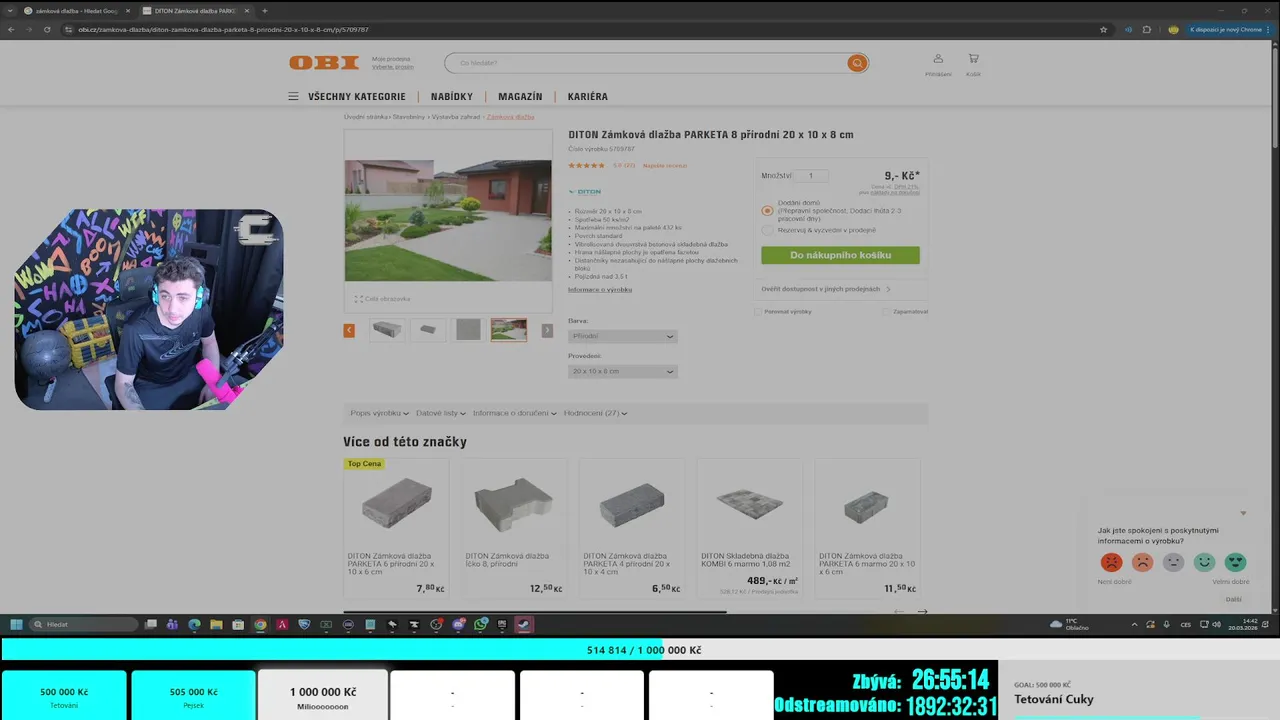Open DITON Zámková dlažba Ičko 8 product card
The image size is (1280, 720).
click(x=513, y=527)
